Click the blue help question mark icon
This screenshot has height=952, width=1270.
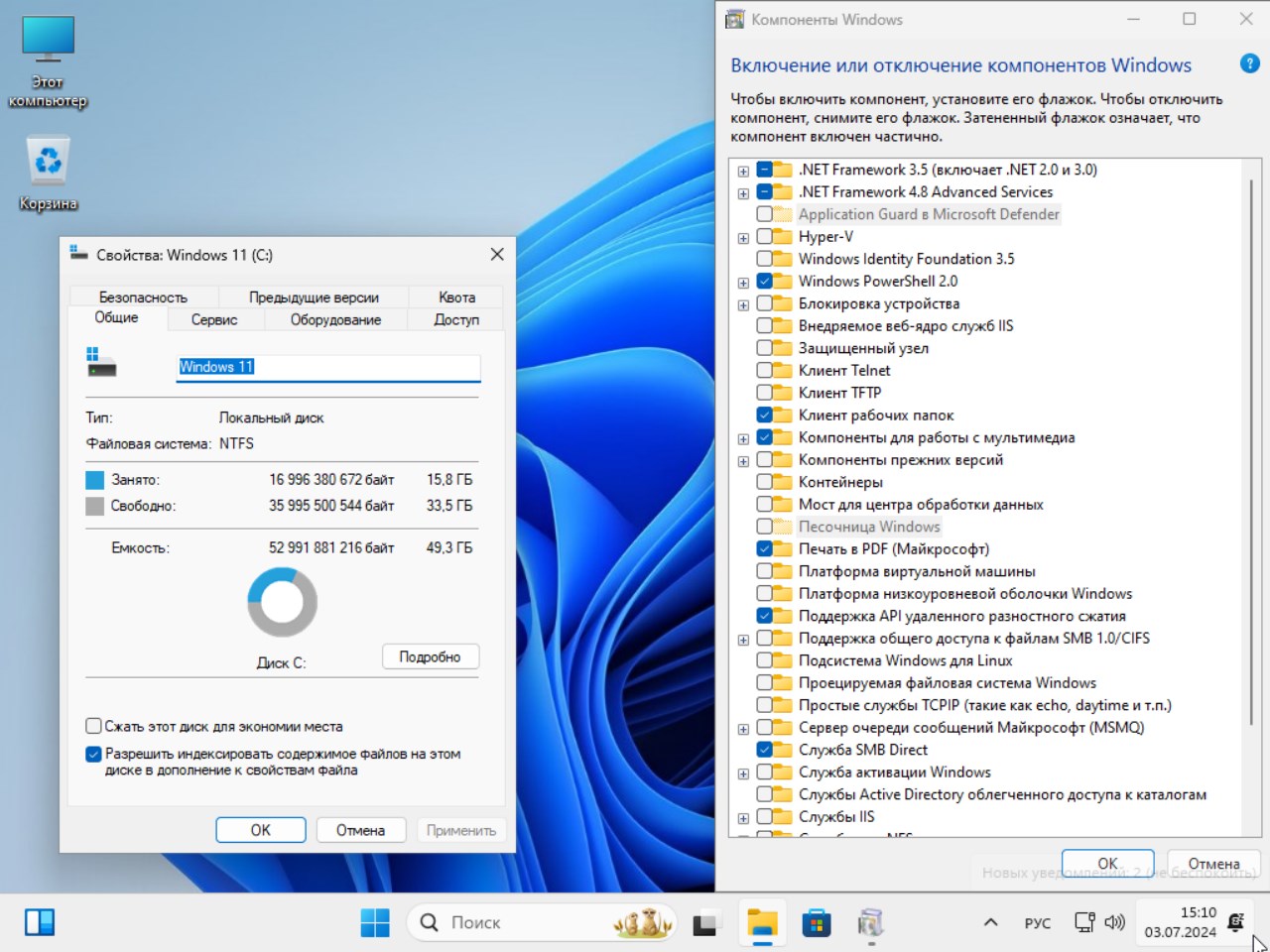click(x=1250, y=63)
